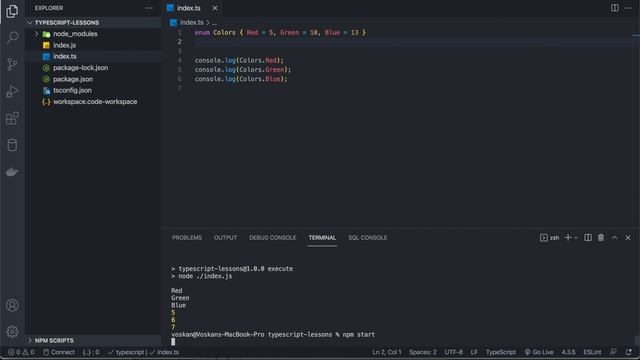Close the index.ts editor tab
The height and width of the screenshot is (360, 640).
tap(215, 8)
